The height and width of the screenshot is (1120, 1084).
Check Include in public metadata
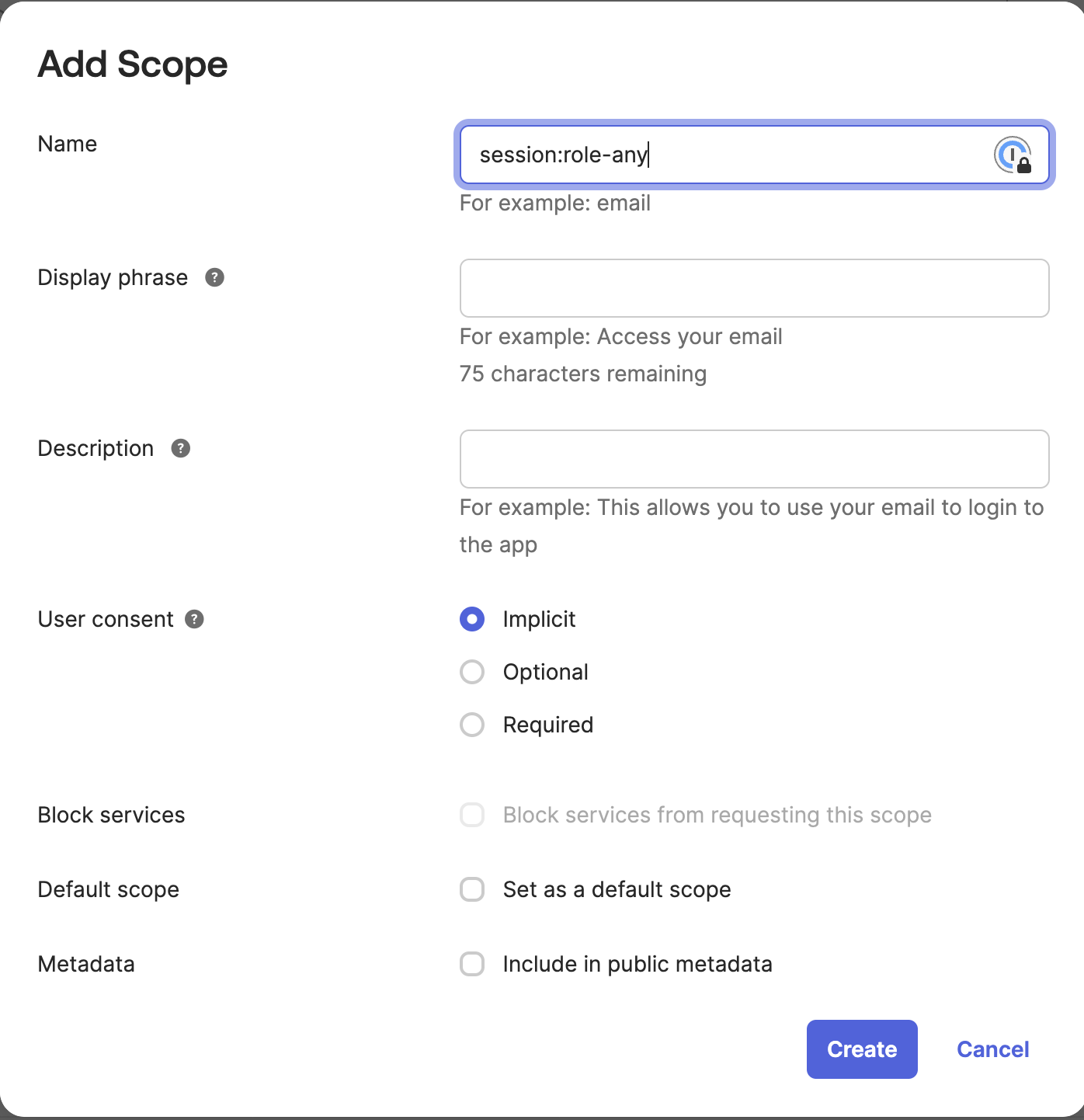click(471, 964)
